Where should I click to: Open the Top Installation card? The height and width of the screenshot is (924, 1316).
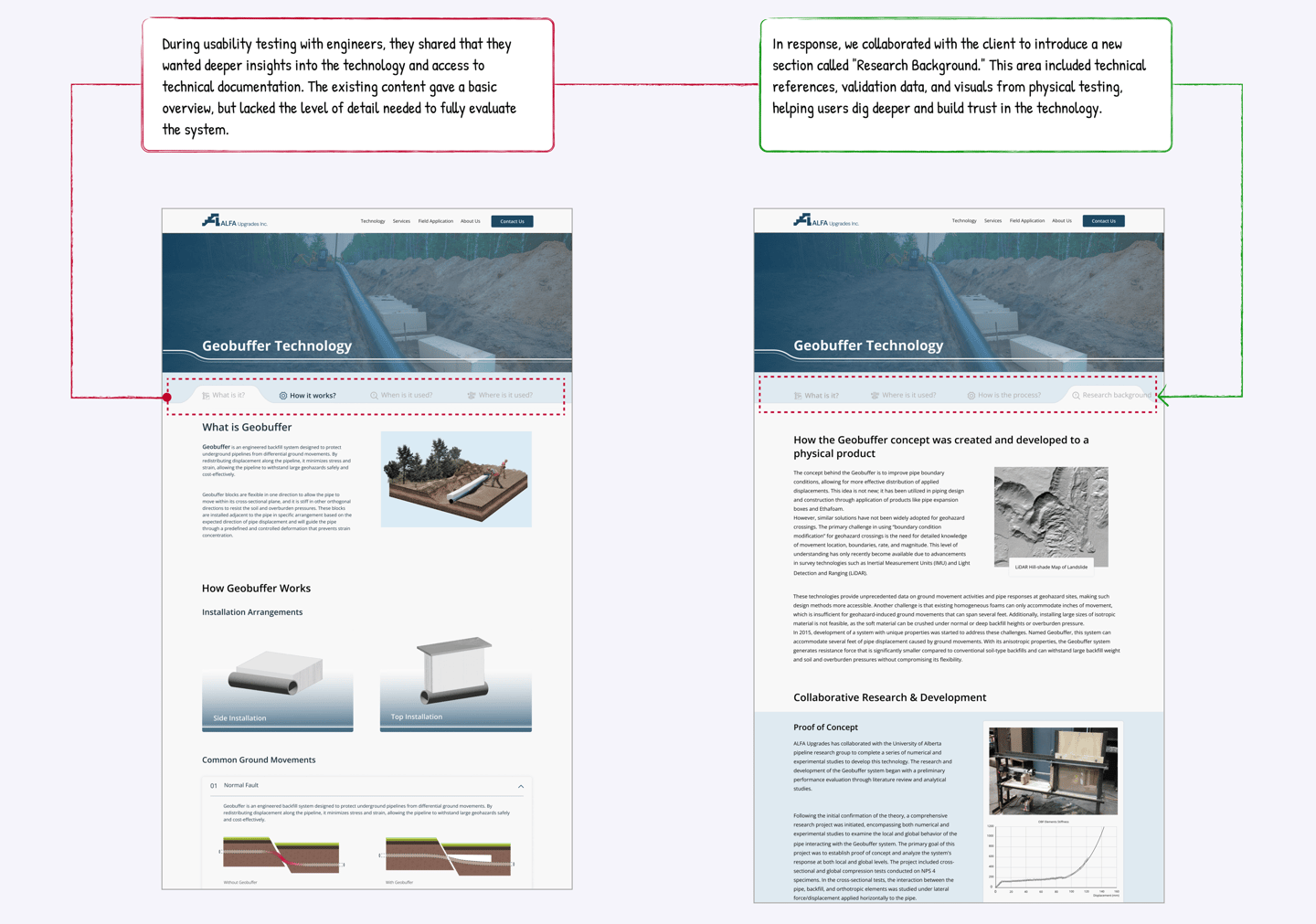coord(456,684)
